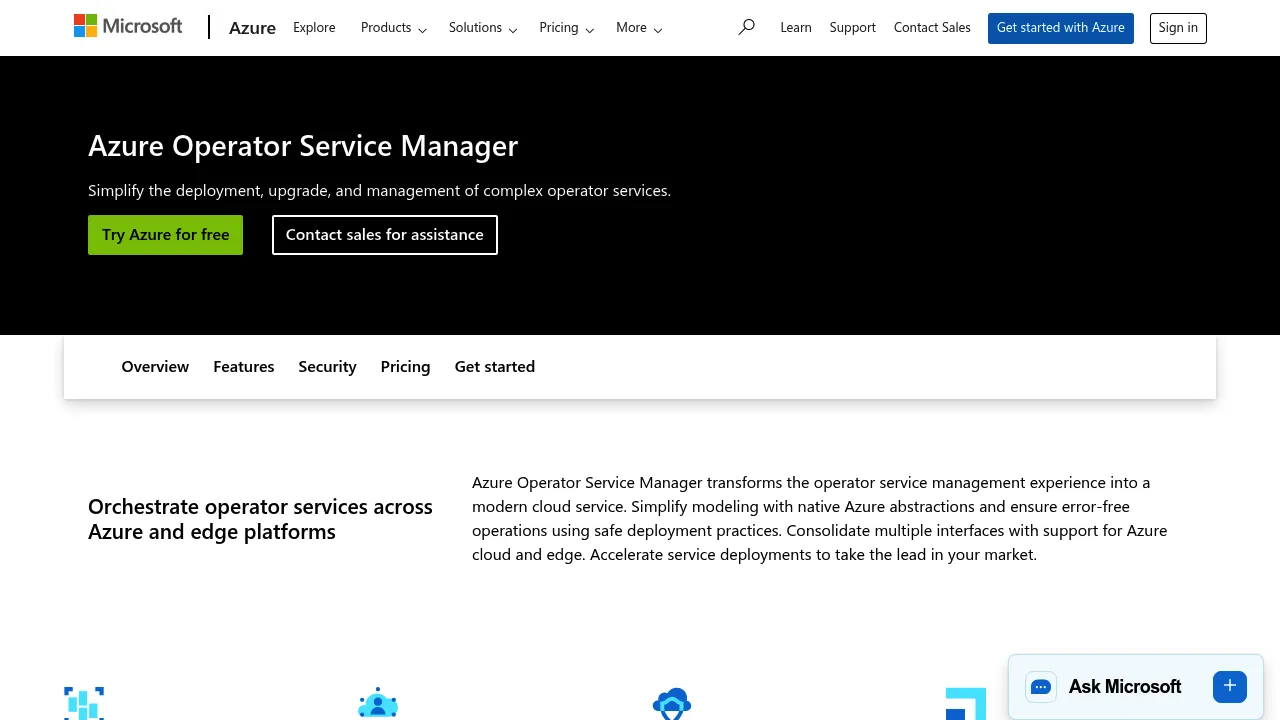Open the Solutions dropdown menu
This screenshot has width=1280, height=720.
coord(483,28)
